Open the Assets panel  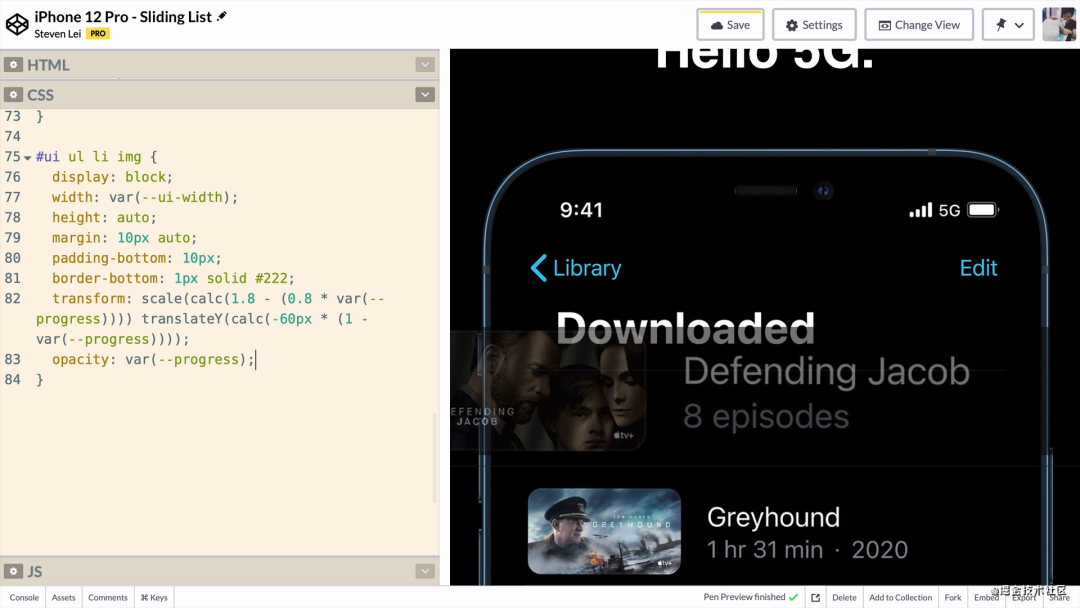point(63,597)
